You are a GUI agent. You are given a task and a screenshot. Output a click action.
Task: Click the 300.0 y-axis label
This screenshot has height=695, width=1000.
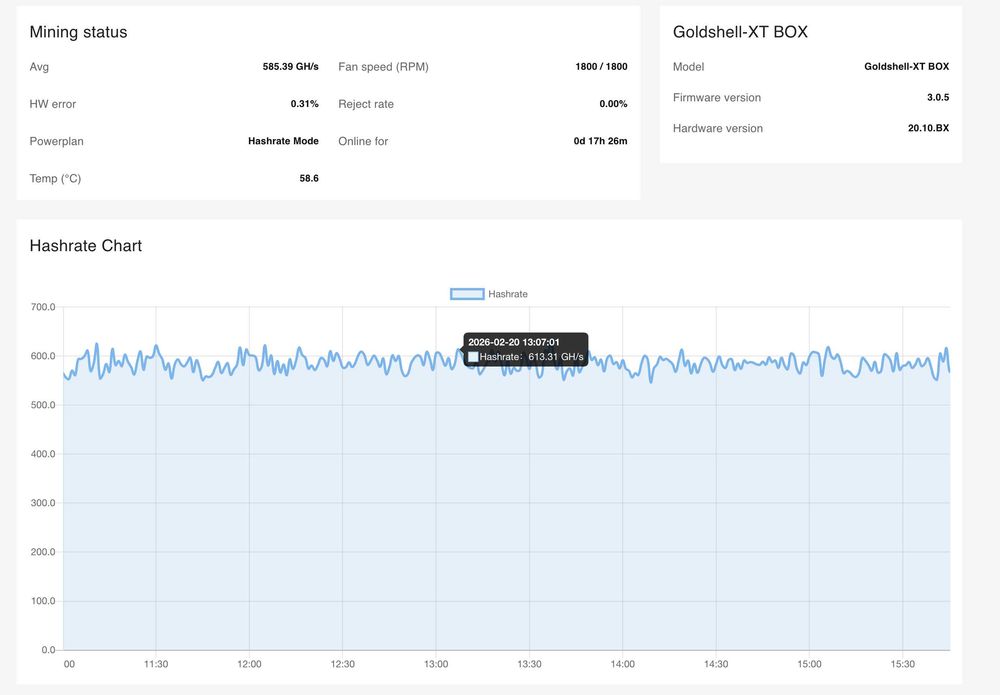(43, 502)
